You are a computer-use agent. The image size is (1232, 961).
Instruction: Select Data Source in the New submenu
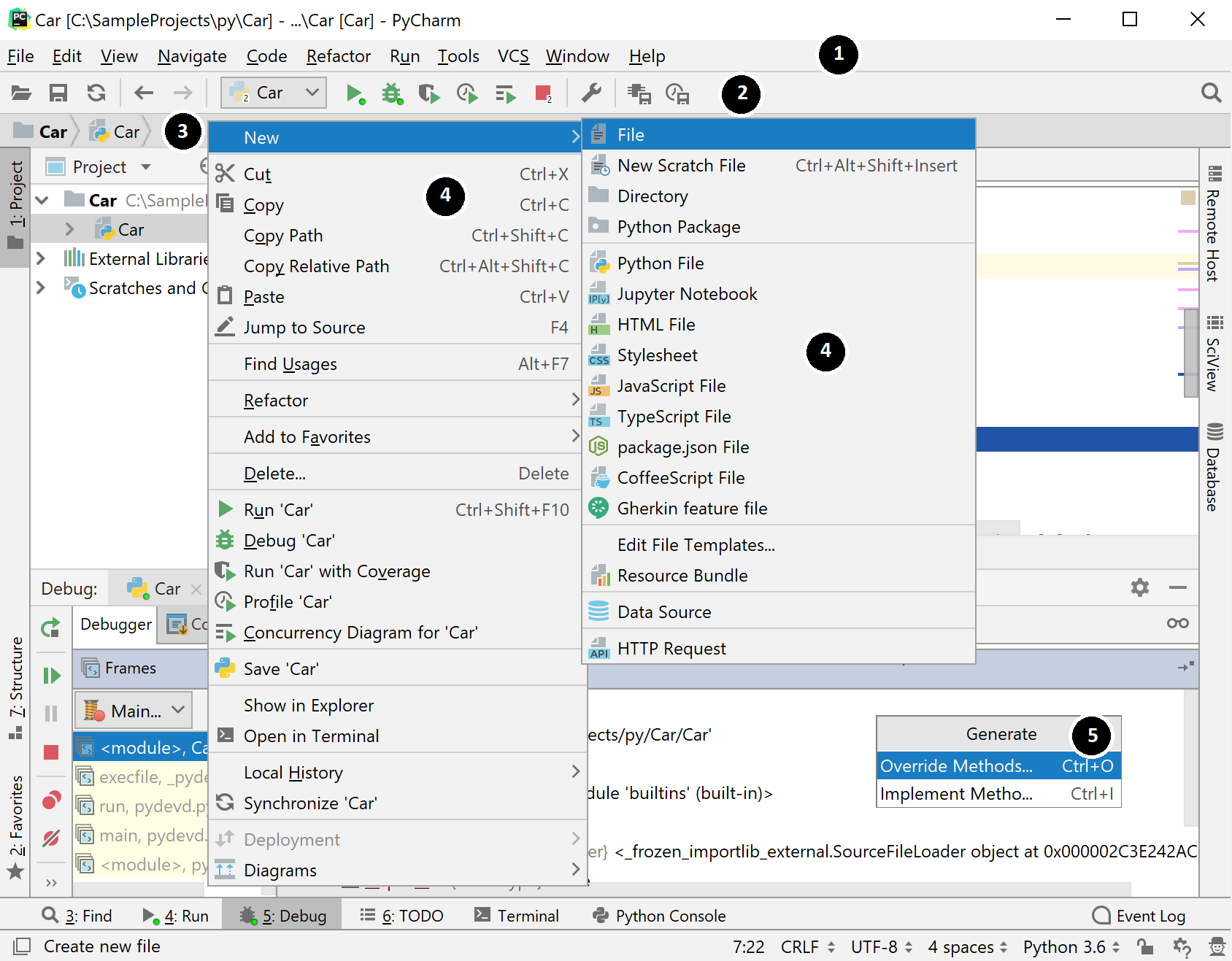coord(779,612)
